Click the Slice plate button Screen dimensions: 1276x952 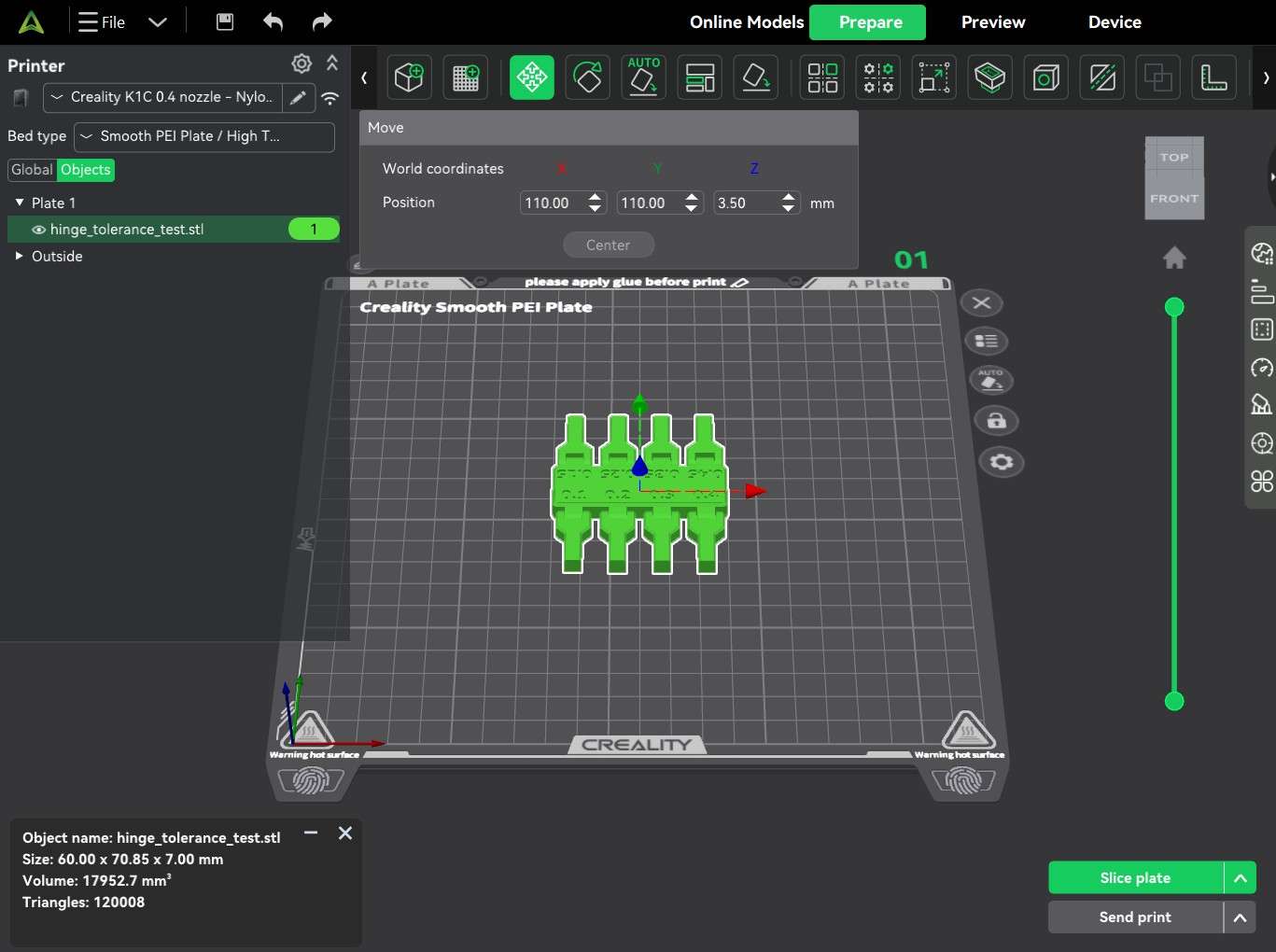point(1135,878)
